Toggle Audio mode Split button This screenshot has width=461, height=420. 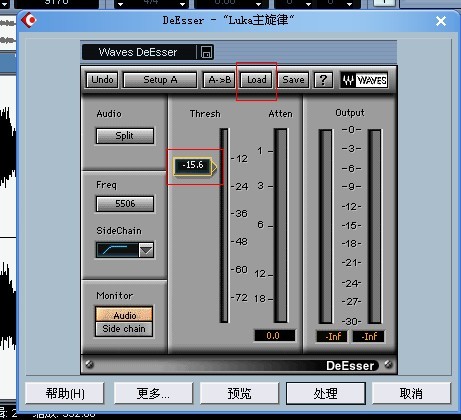click(x=125, y=136)
